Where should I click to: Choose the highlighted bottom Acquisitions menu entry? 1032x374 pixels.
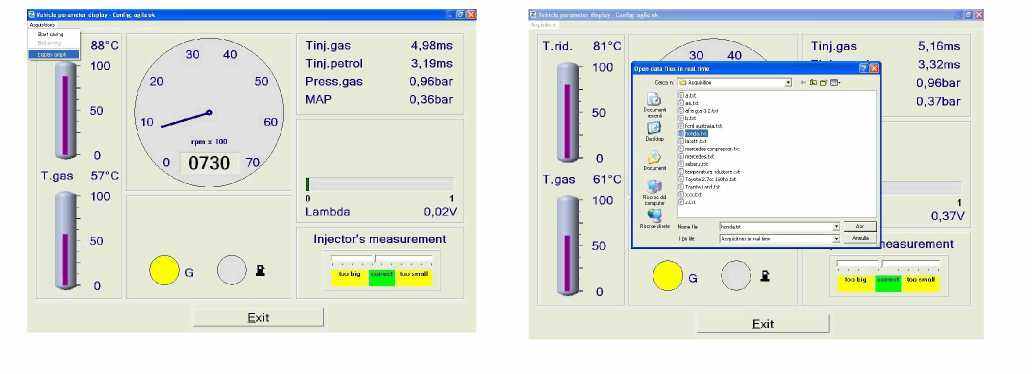click(53, 54)
